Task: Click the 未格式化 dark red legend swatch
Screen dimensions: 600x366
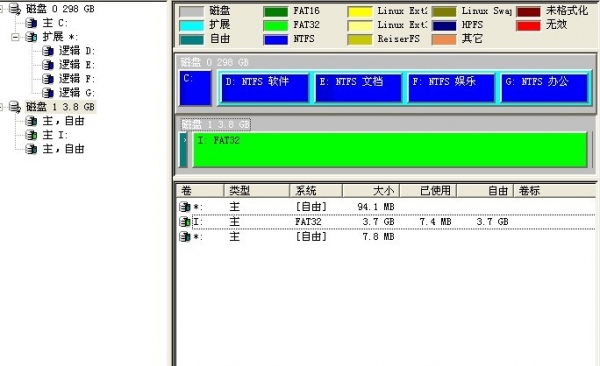Action: [x=528, y=11]
